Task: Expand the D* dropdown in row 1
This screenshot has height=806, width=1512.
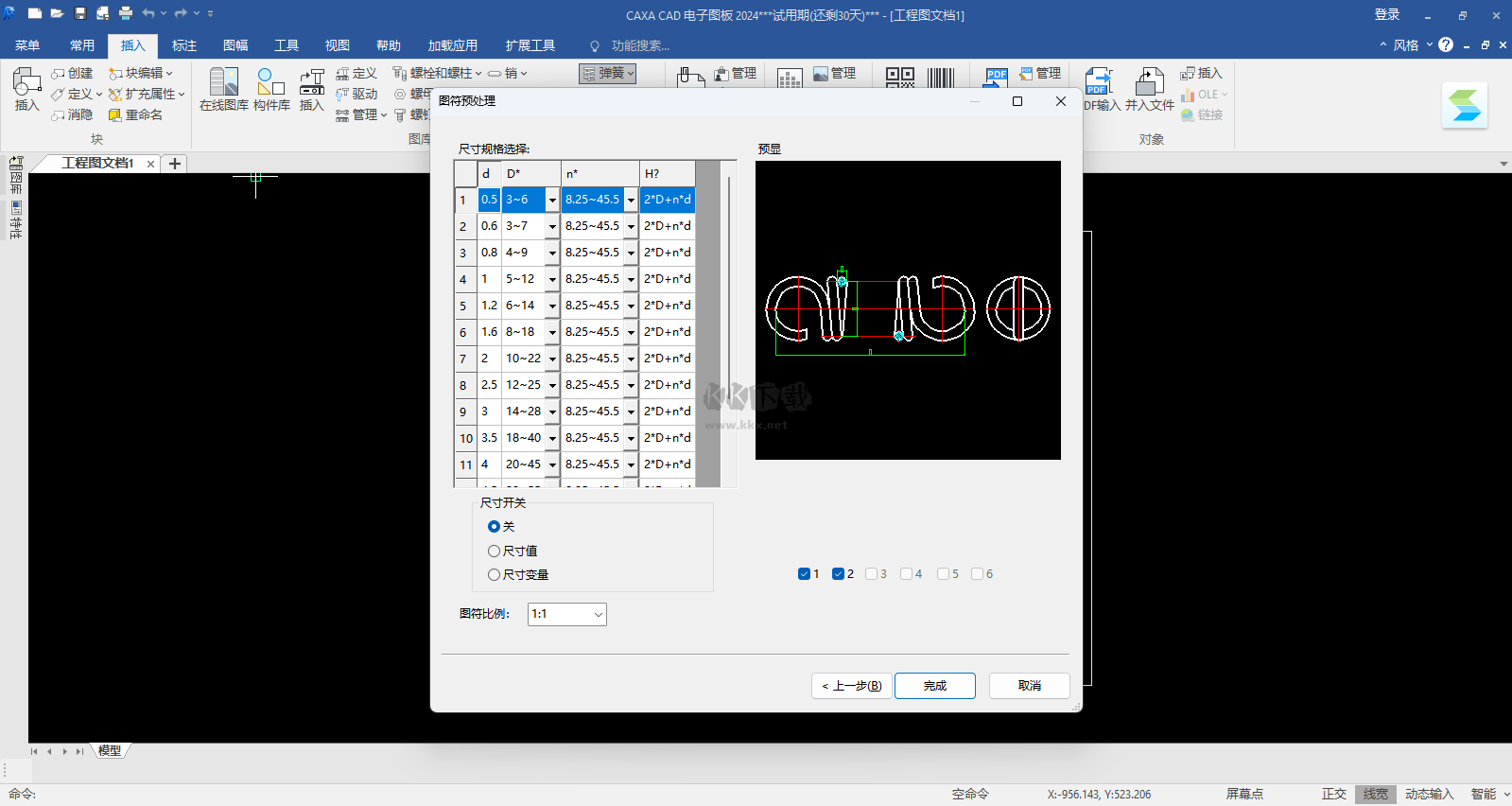Action: pos(552,200)
